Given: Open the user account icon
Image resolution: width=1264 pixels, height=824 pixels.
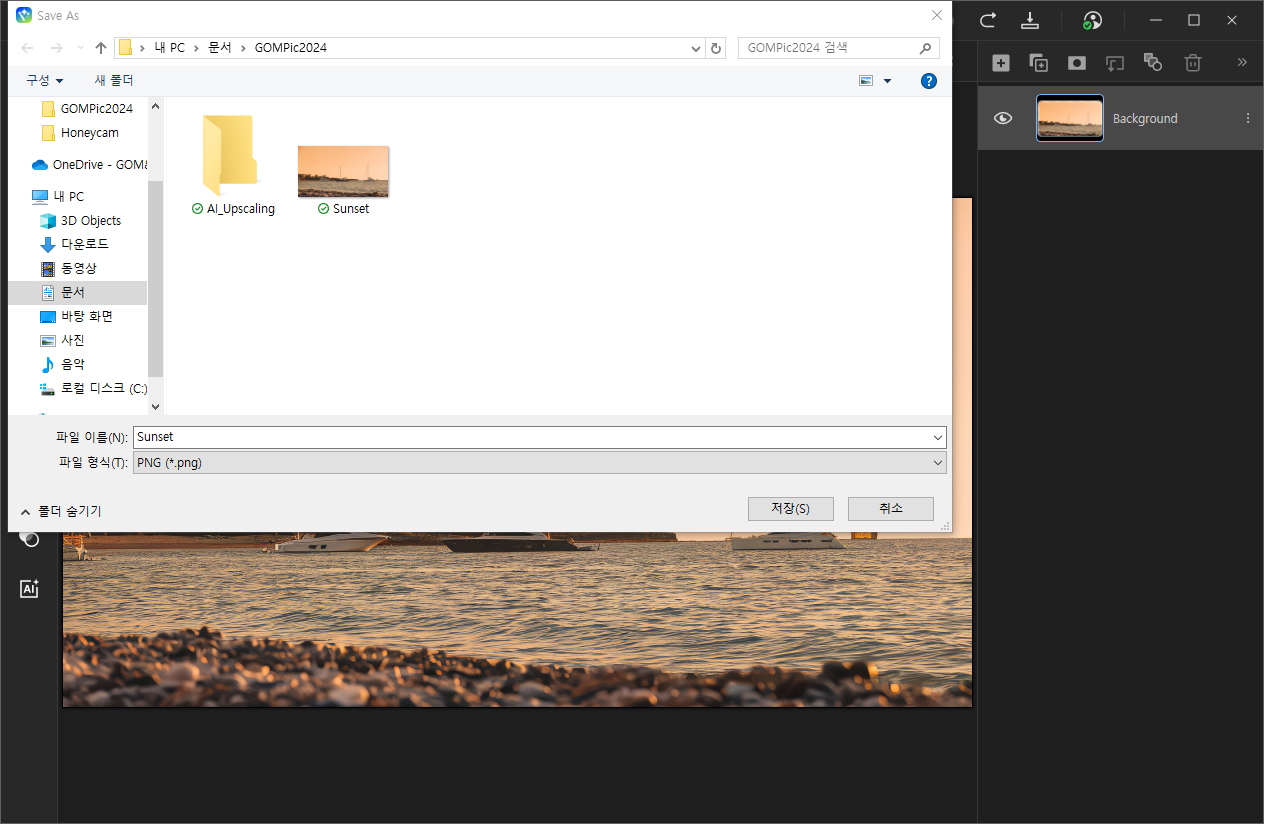Looking at the screenshot, I should (x=1092, y=21).
